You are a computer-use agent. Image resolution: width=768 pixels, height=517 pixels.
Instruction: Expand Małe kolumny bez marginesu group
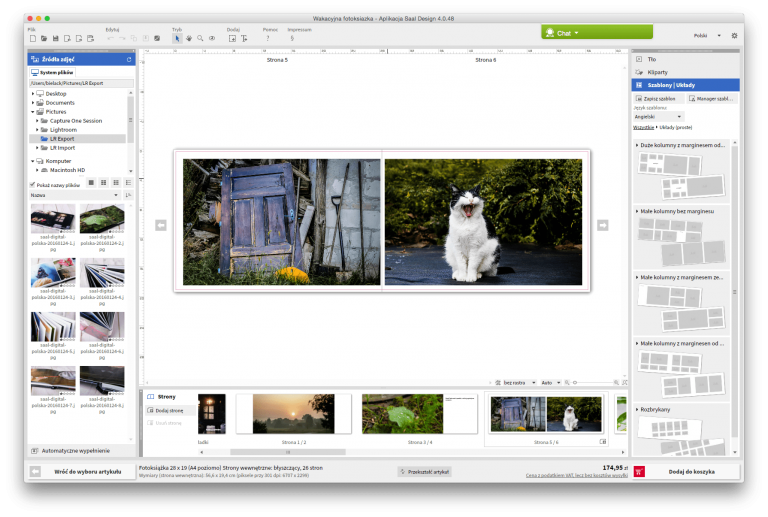tap(637, 212)
